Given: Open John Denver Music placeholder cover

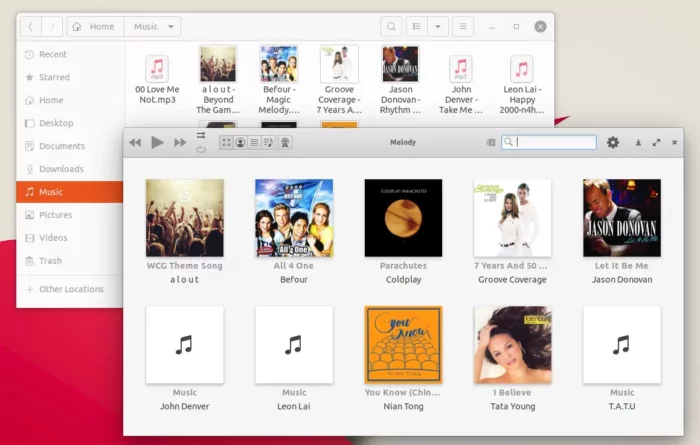Looking at the screenshot, I should point(185,345).
